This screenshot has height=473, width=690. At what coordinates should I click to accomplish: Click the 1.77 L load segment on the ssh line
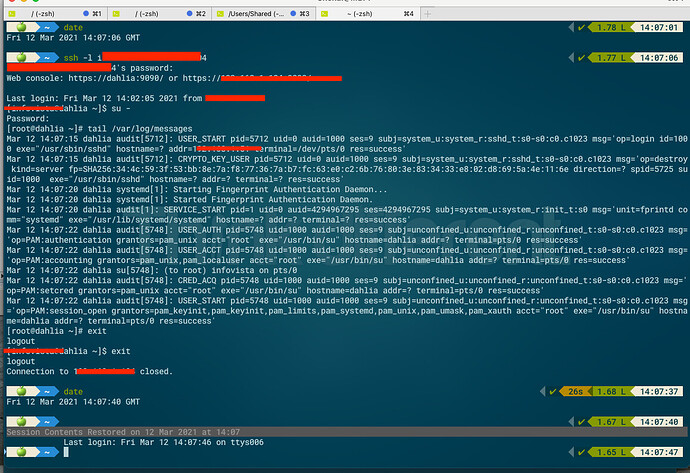click(x=609, y=59)
